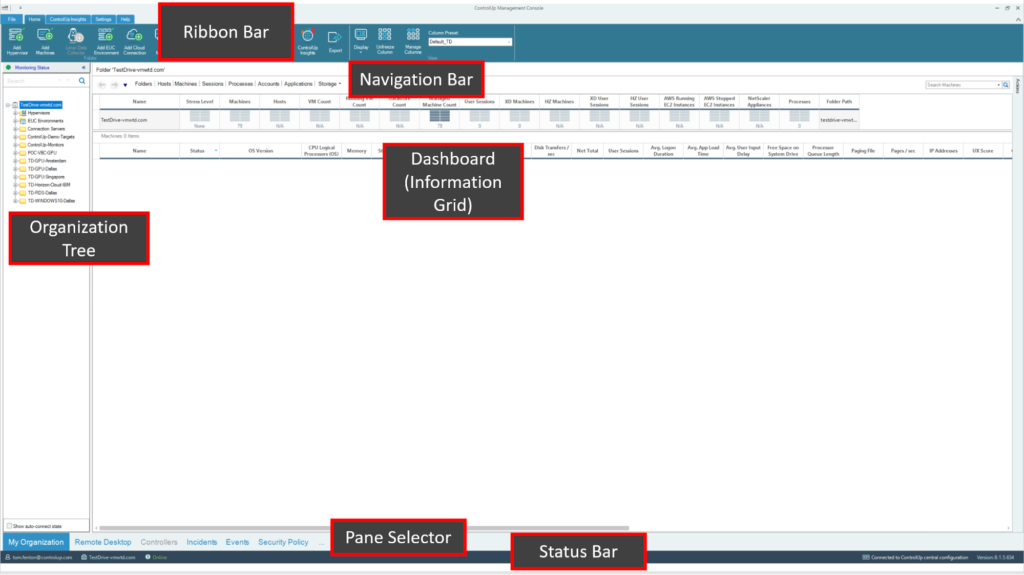Sort by the OS Version column header
This screenshot has height=575, width=1024.
tap(261, 151)
